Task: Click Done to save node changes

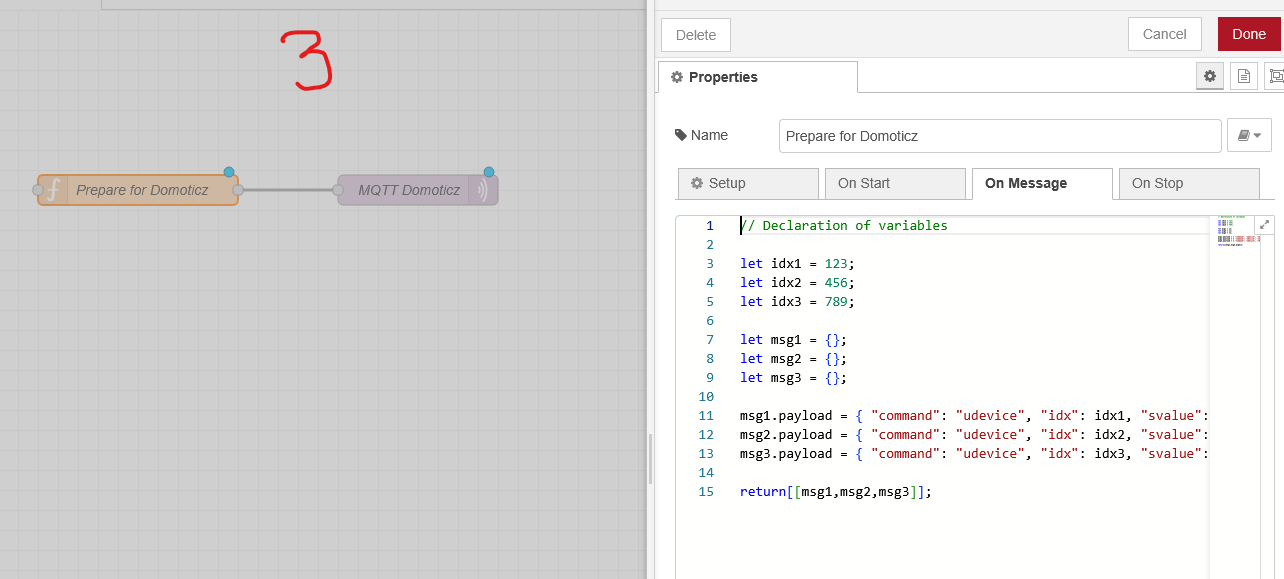Action: pyautogui.click(x=1249, y=34)
